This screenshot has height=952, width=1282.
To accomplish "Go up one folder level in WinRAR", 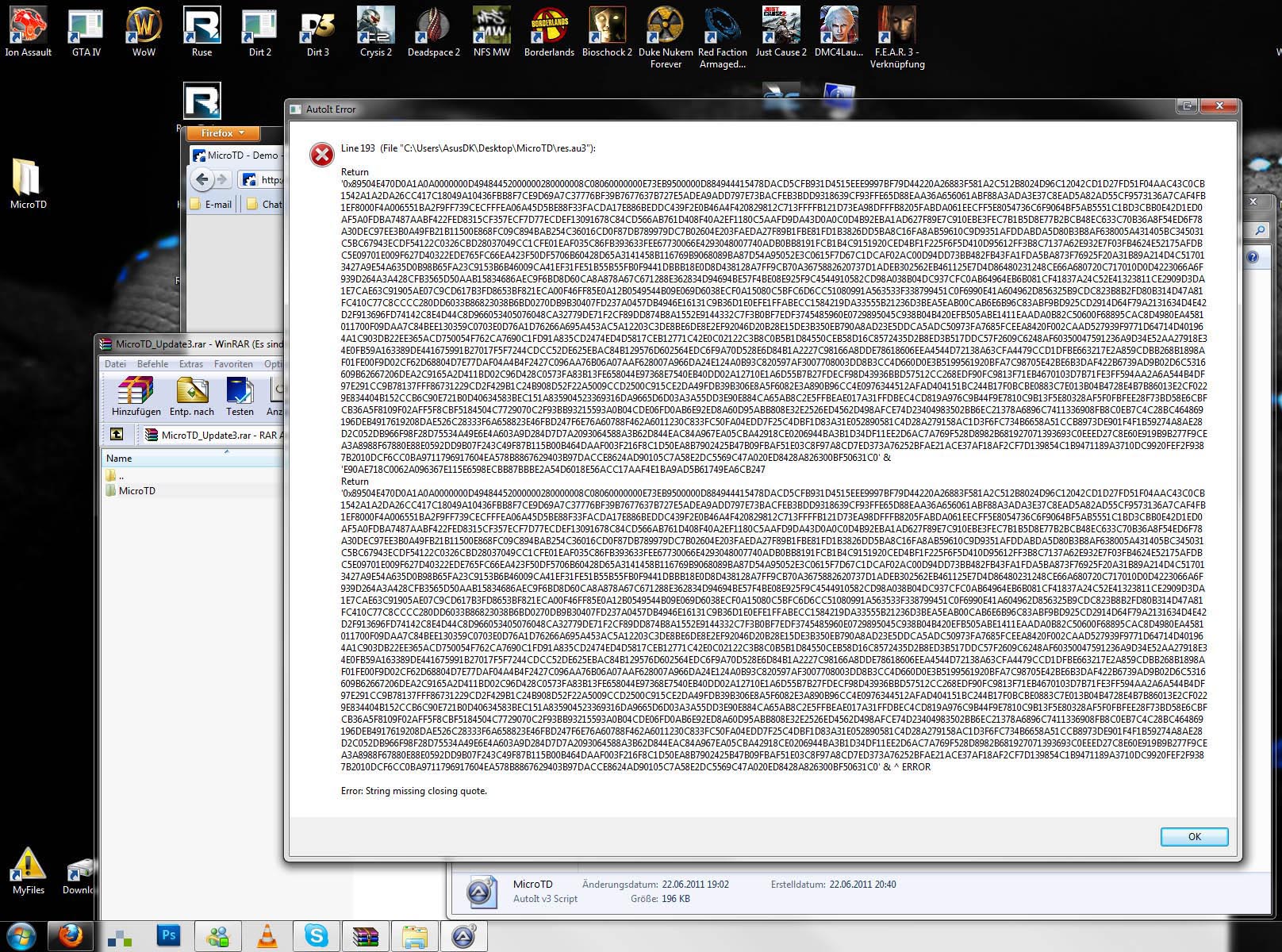I will coord(117,434).
